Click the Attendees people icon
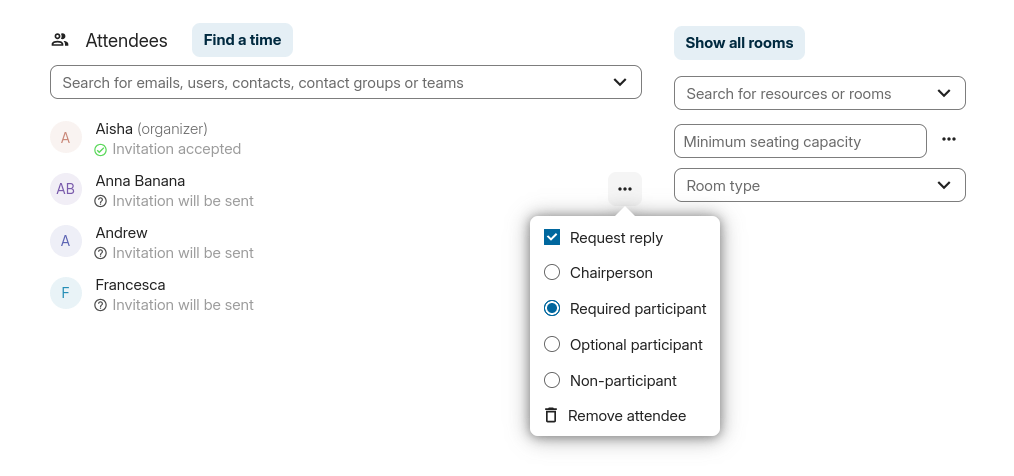The width and height of the screenshot is (1014, 476). tap(60, 40)
